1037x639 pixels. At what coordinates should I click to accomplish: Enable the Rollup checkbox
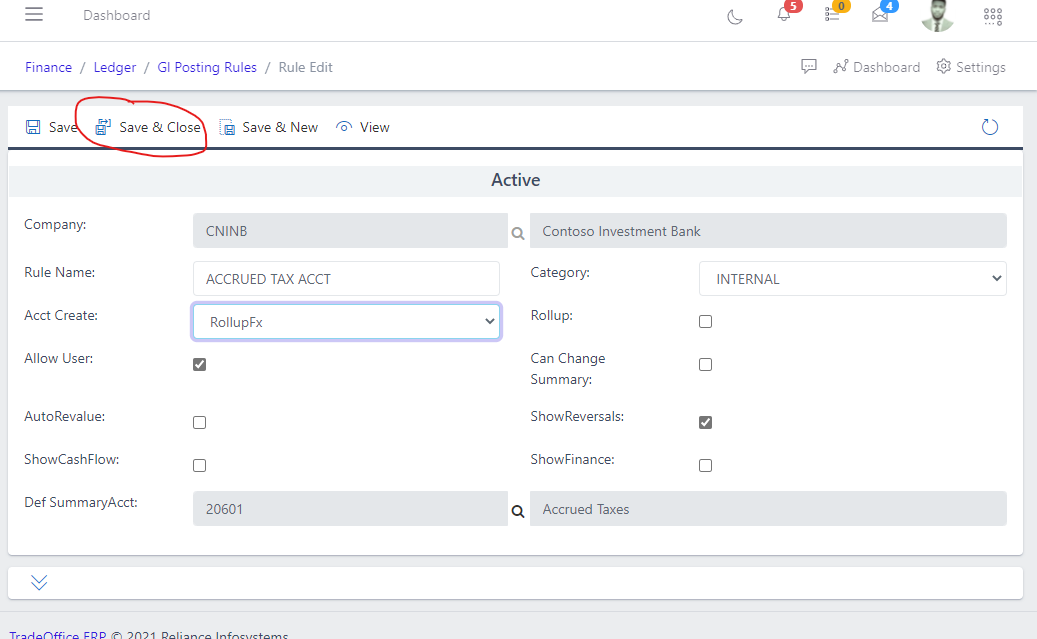(x=705, y=321)
